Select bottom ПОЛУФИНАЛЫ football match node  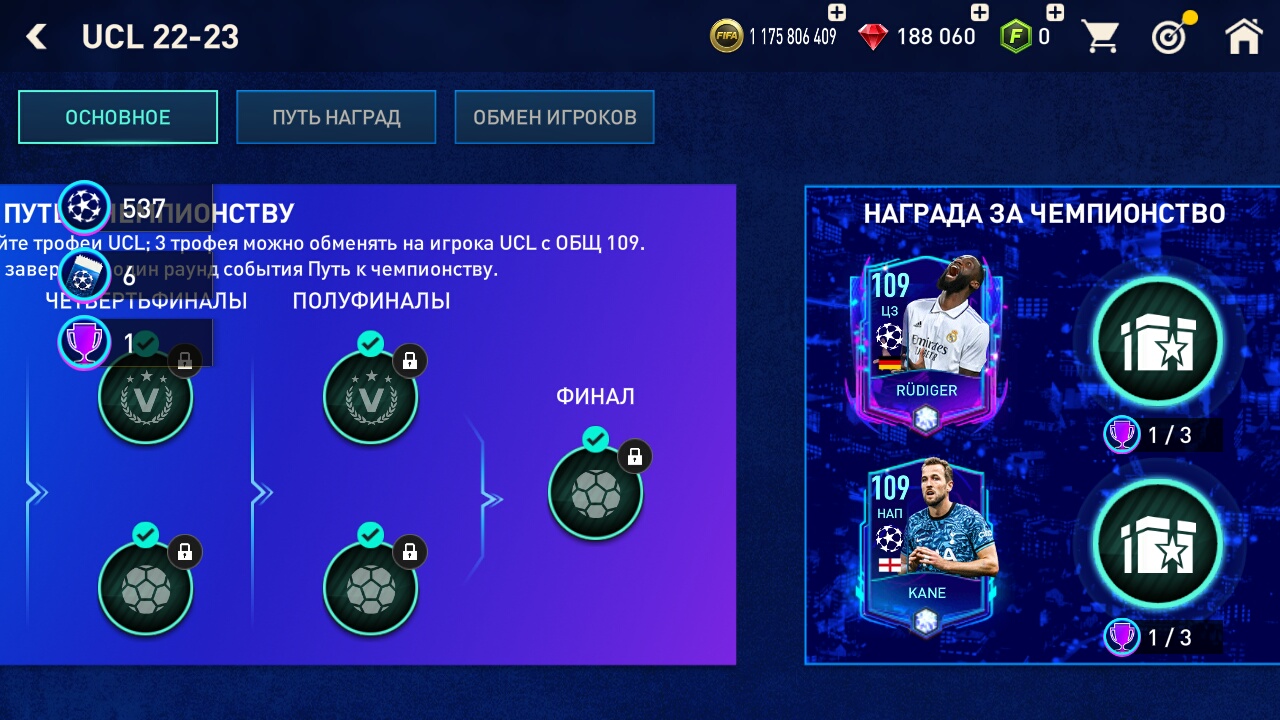[370, 589]
